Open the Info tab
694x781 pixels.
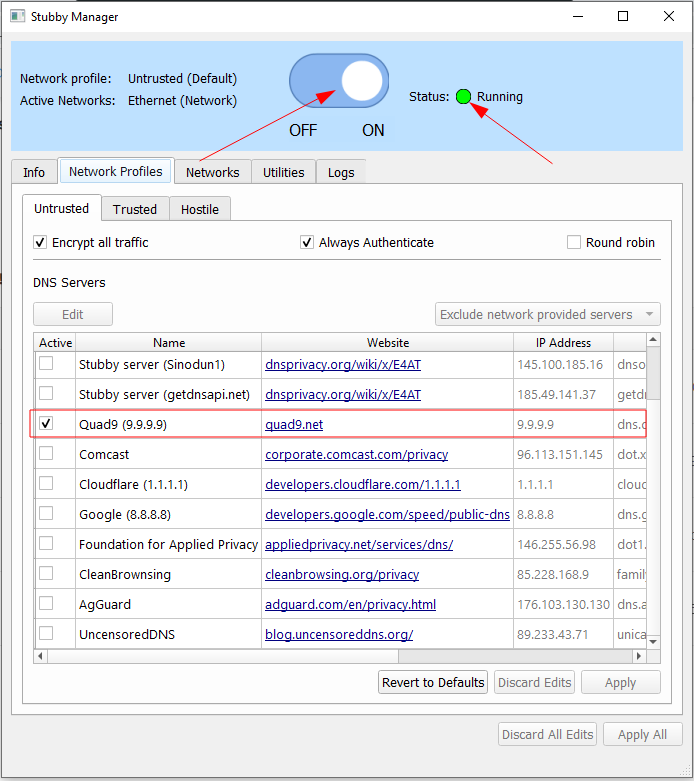34,172
